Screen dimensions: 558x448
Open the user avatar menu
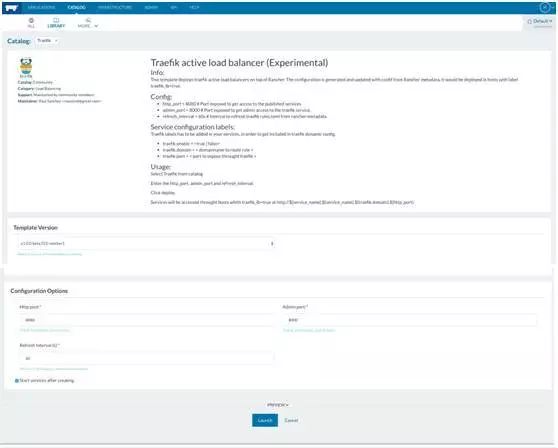tap(545, 7)
